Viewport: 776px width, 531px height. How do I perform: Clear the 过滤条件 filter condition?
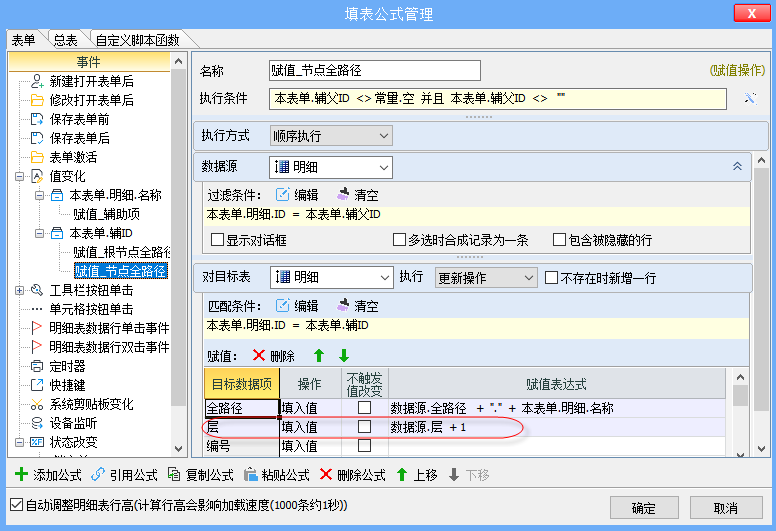click(x=357, y=195)
